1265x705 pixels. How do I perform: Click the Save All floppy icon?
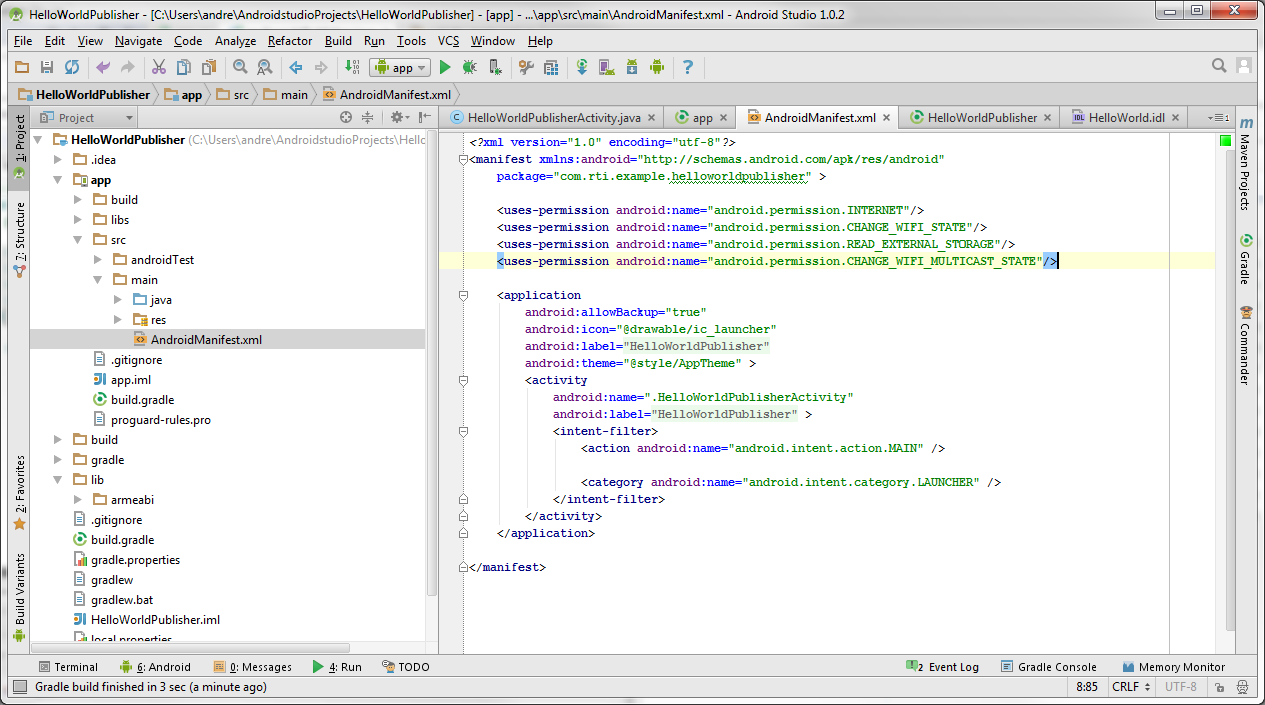(x=46, y=67)
